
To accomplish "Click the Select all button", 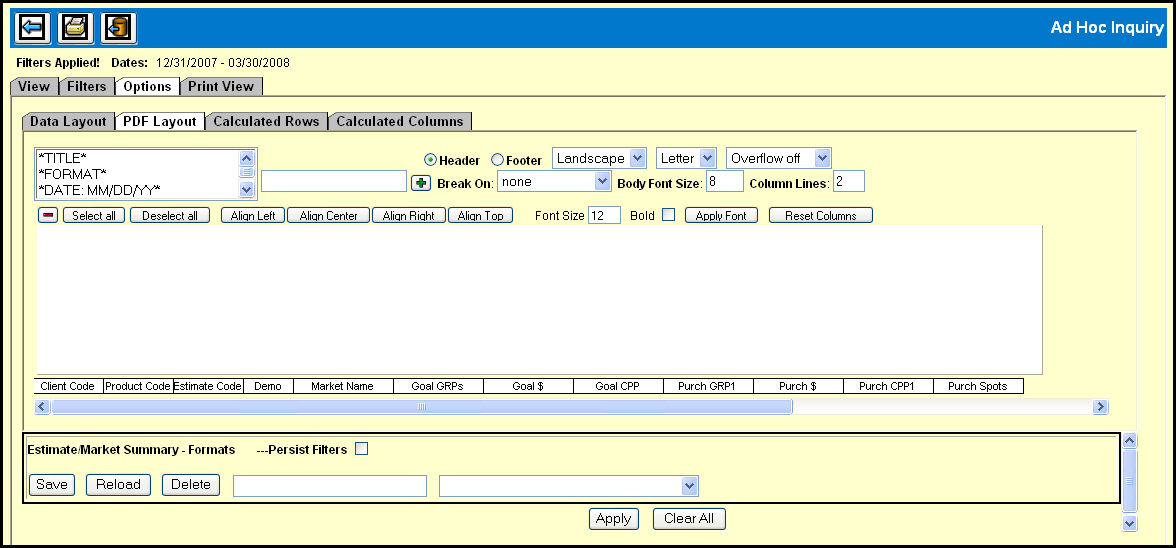I will point(94,216).
